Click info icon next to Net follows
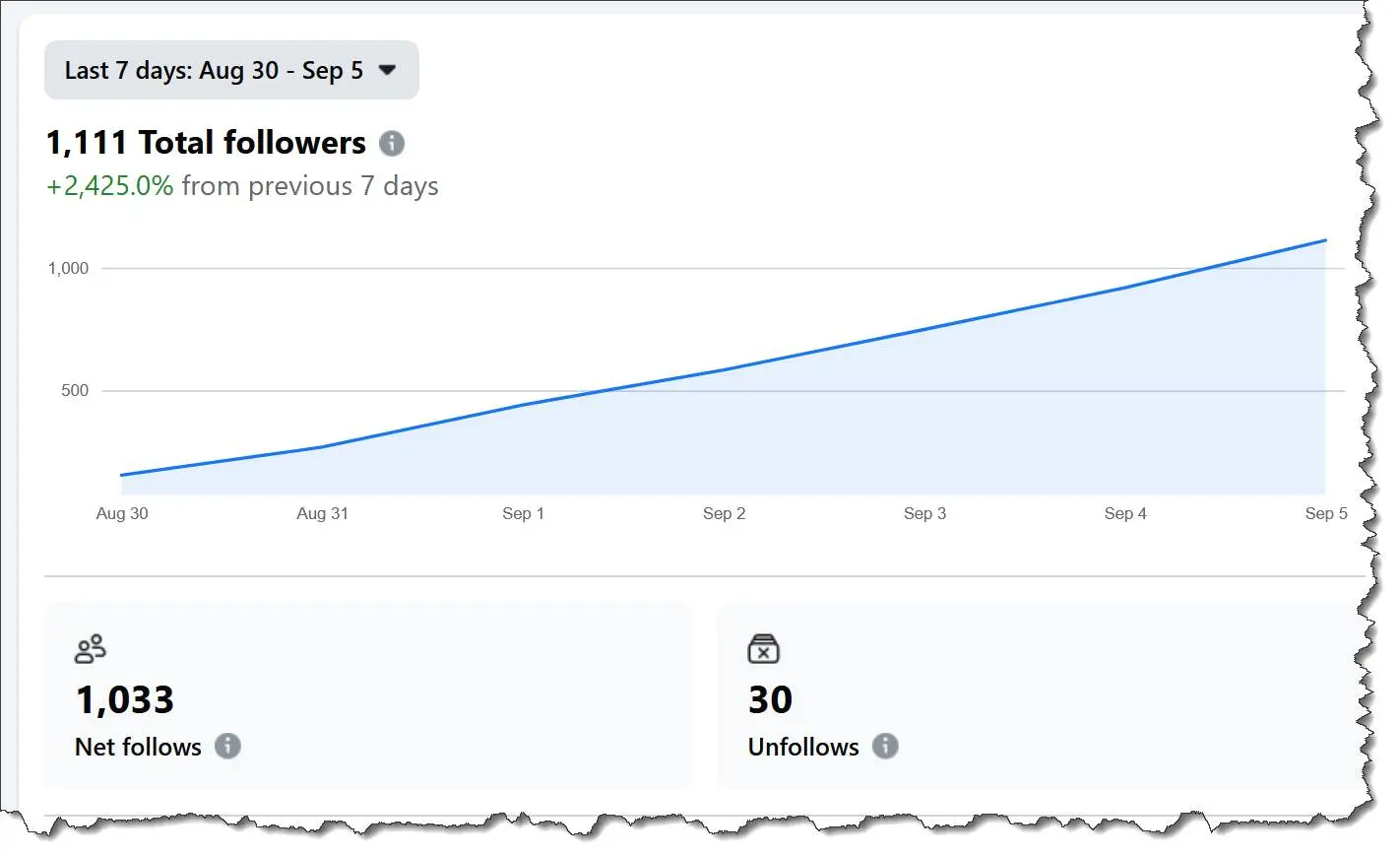Image resolution: width=1400 pixels, height=855 pixels. pyautogui.click(x=227, y=747)
